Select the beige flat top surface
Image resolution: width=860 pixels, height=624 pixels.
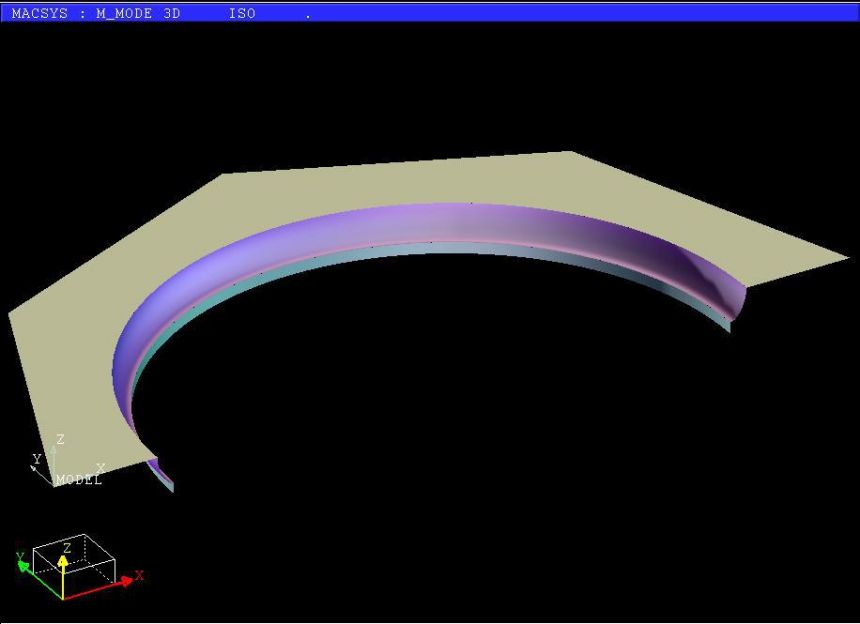click(400, 185)
